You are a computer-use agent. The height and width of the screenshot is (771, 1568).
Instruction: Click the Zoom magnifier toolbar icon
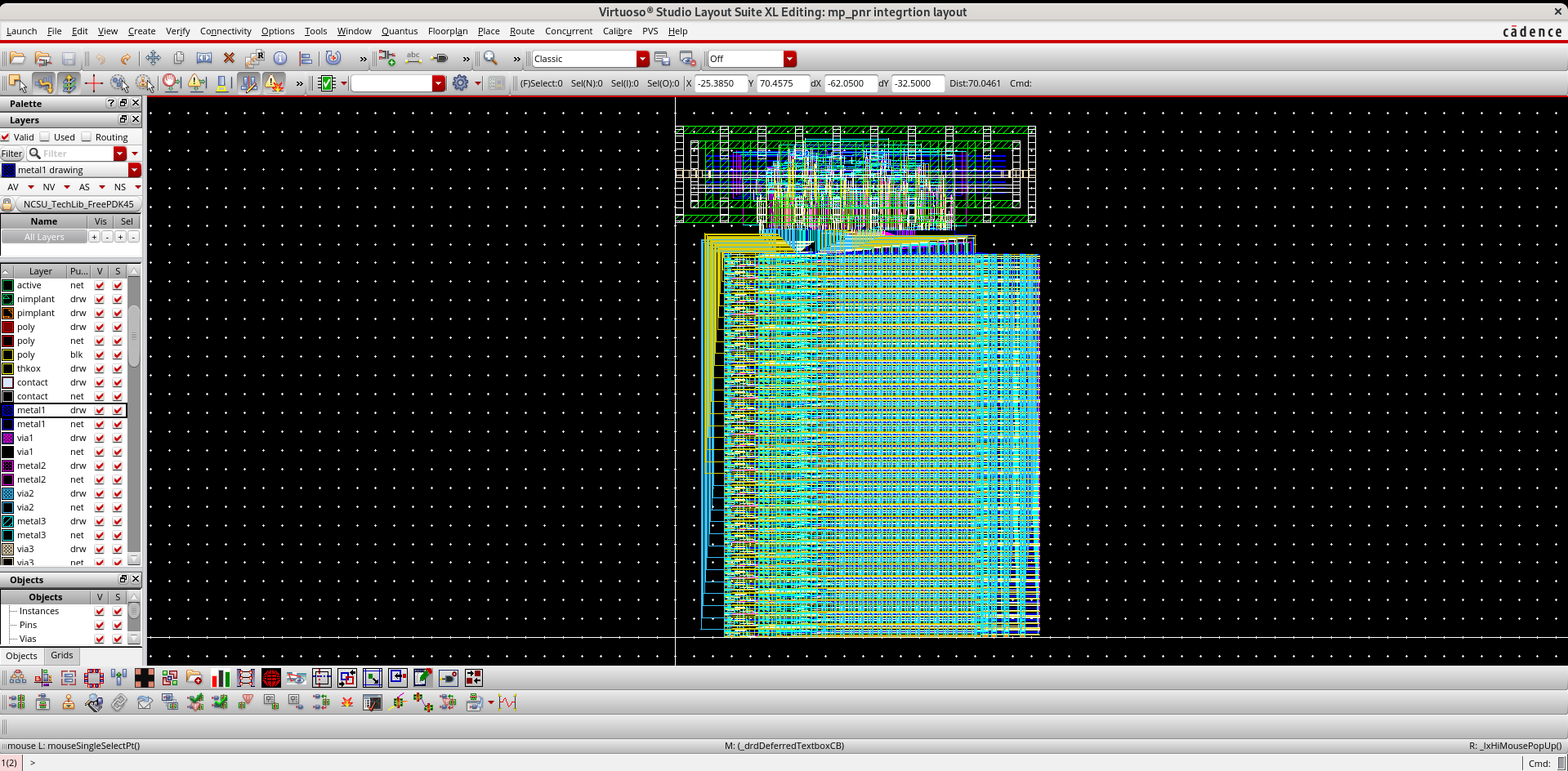(490, 59)
